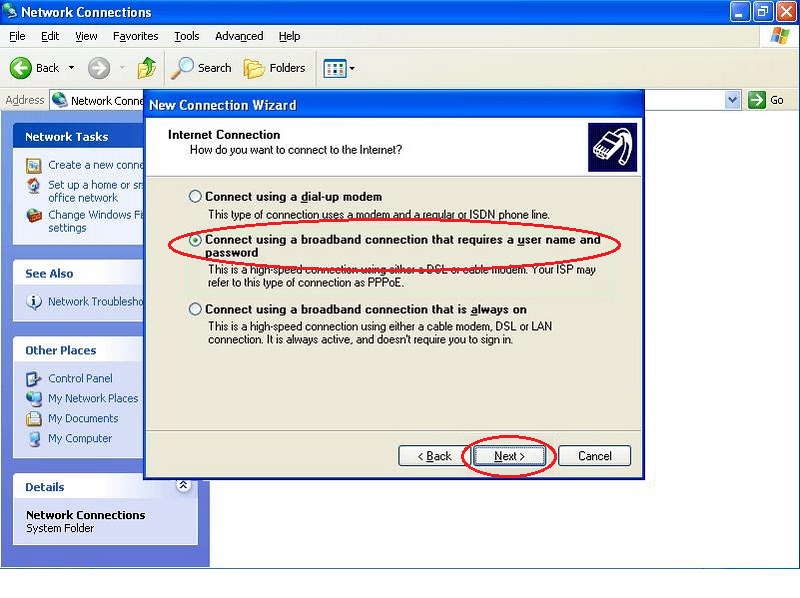Open the Back history dropdown arrow
This screenshot has width=800, height=598.
coord(71,67)
